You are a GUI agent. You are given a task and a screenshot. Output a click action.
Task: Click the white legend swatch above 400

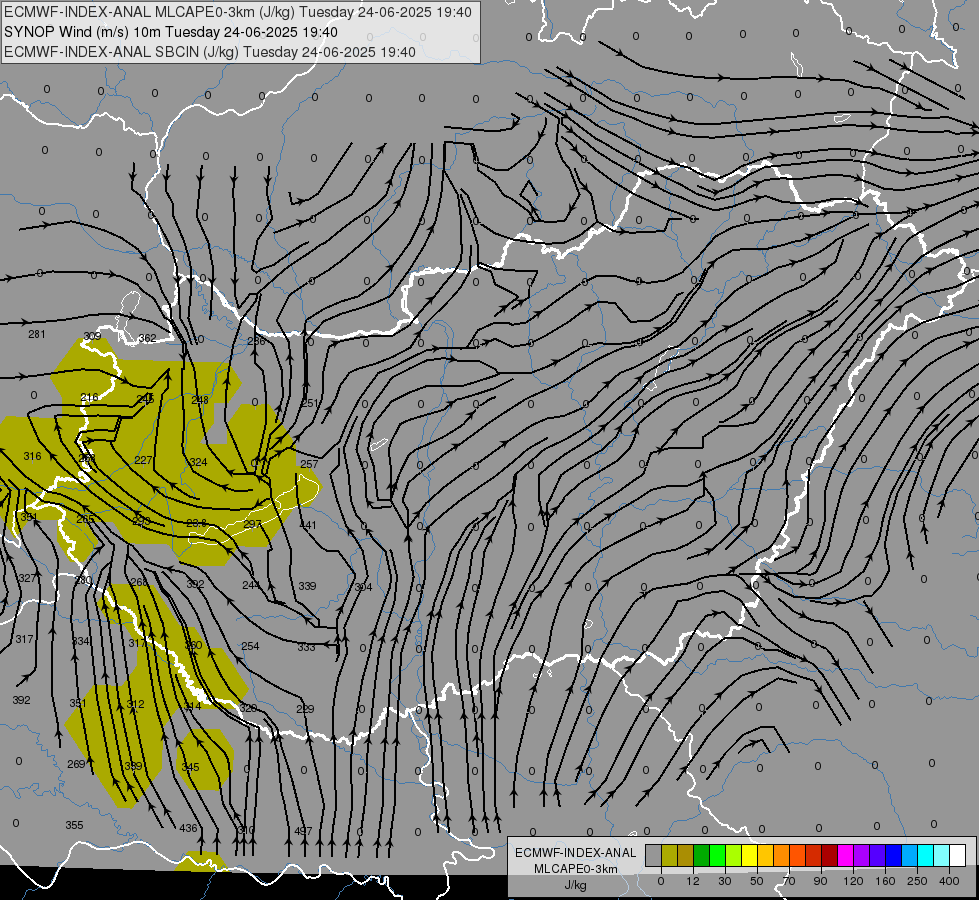pyautogui.click(x=958, y=855)
